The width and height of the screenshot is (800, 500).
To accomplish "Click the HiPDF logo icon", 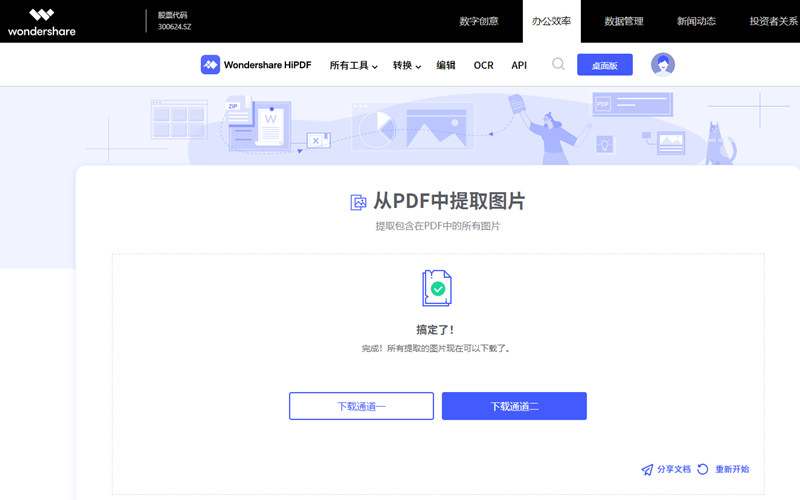I will click(210, 65).
